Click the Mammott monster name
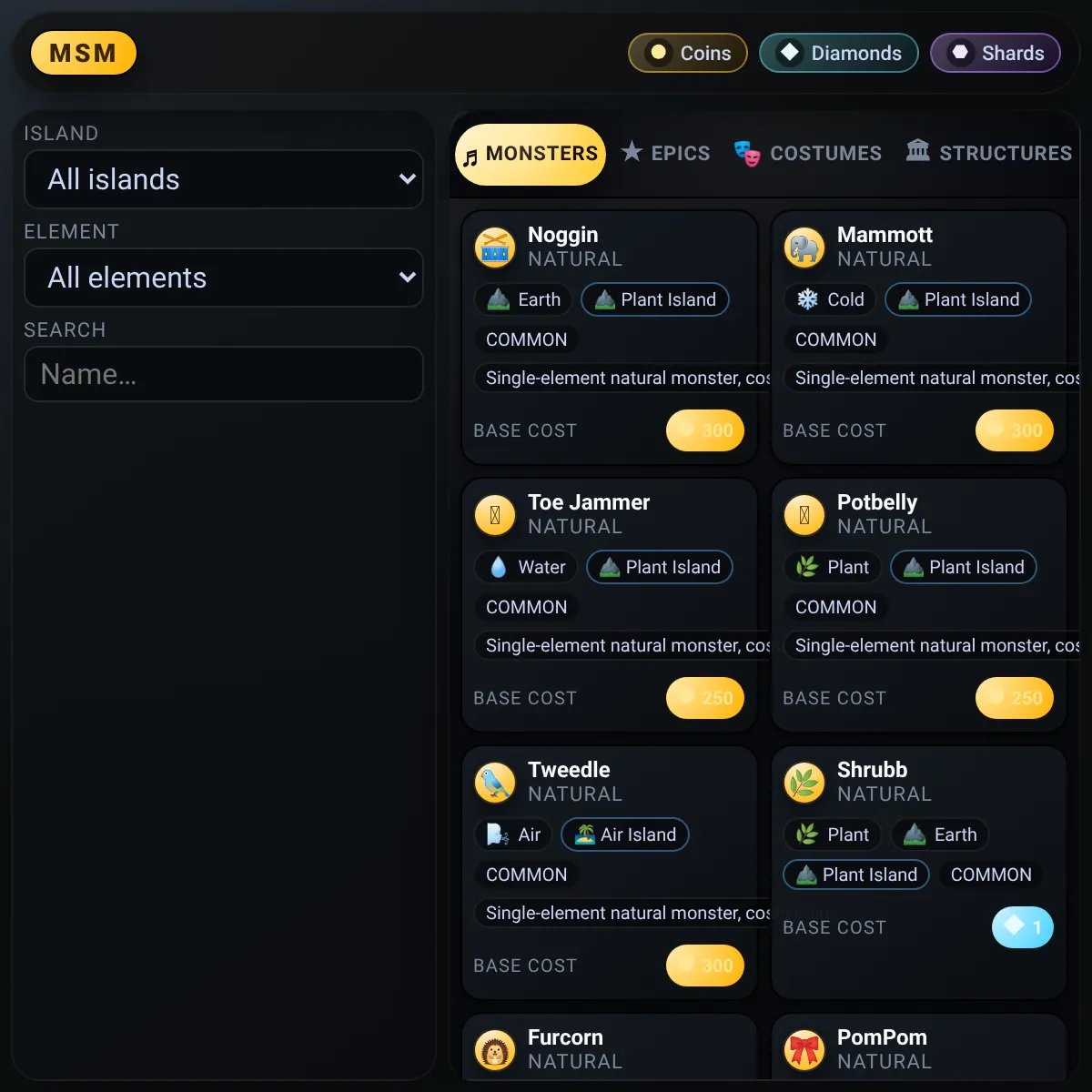The image size is (1092, 1092). 885,235
